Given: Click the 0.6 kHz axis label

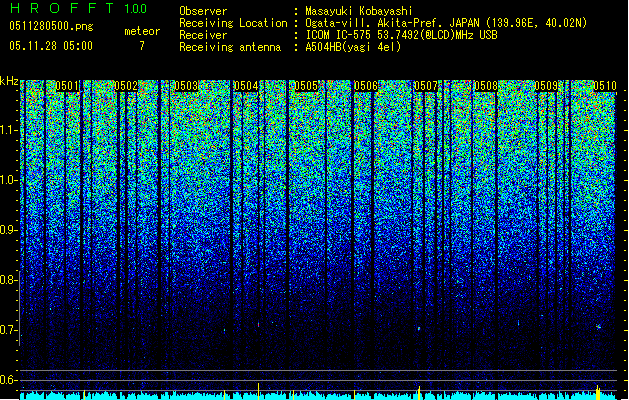Looking at the screenshot, I should click(8, 380).
